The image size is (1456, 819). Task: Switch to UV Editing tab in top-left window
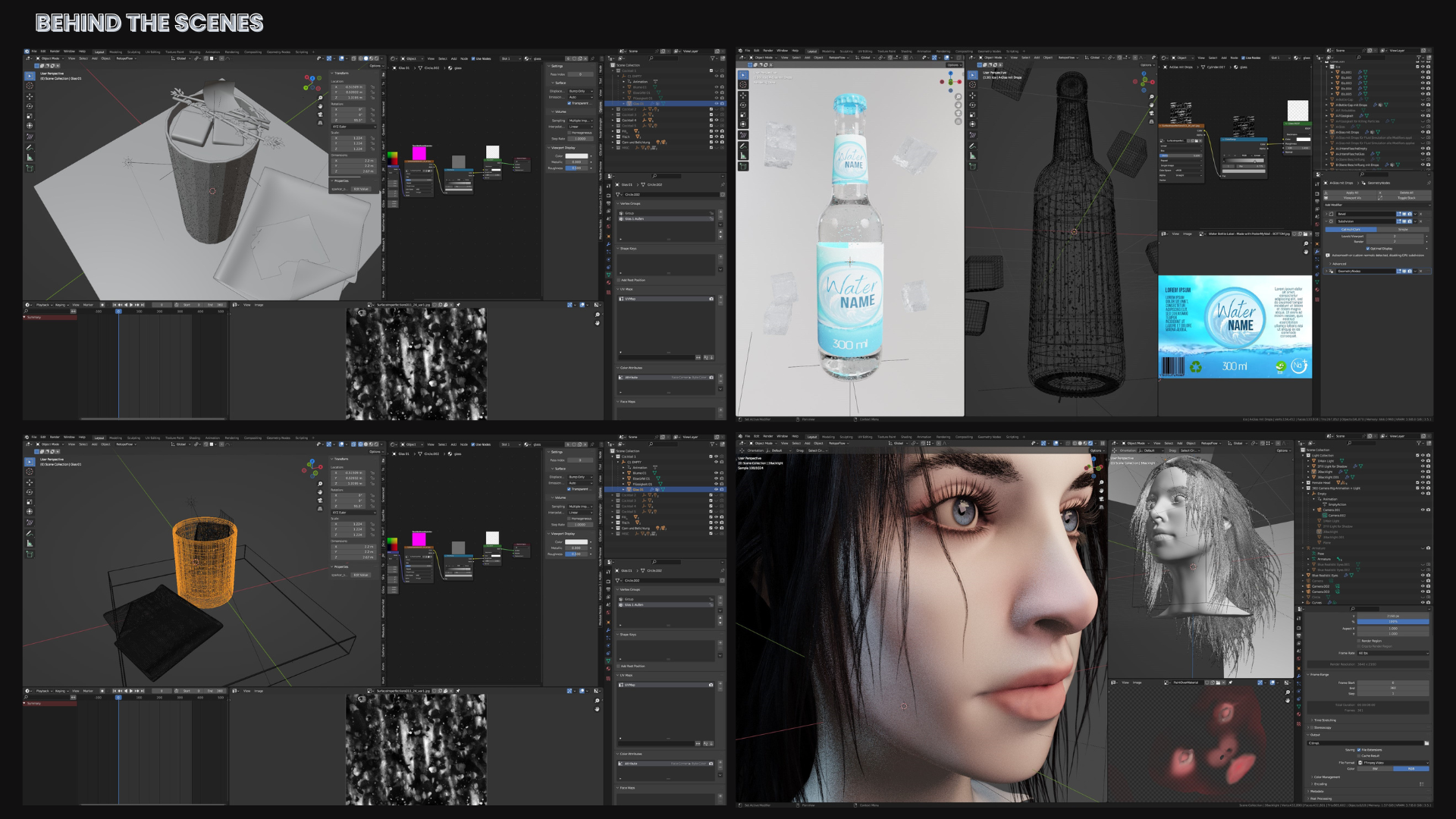coord(152,52)
